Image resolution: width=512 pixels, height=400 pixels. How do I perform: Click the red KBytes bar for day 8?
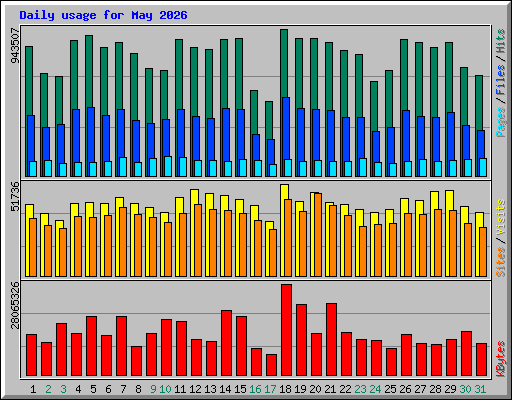(x=136, y=361)
